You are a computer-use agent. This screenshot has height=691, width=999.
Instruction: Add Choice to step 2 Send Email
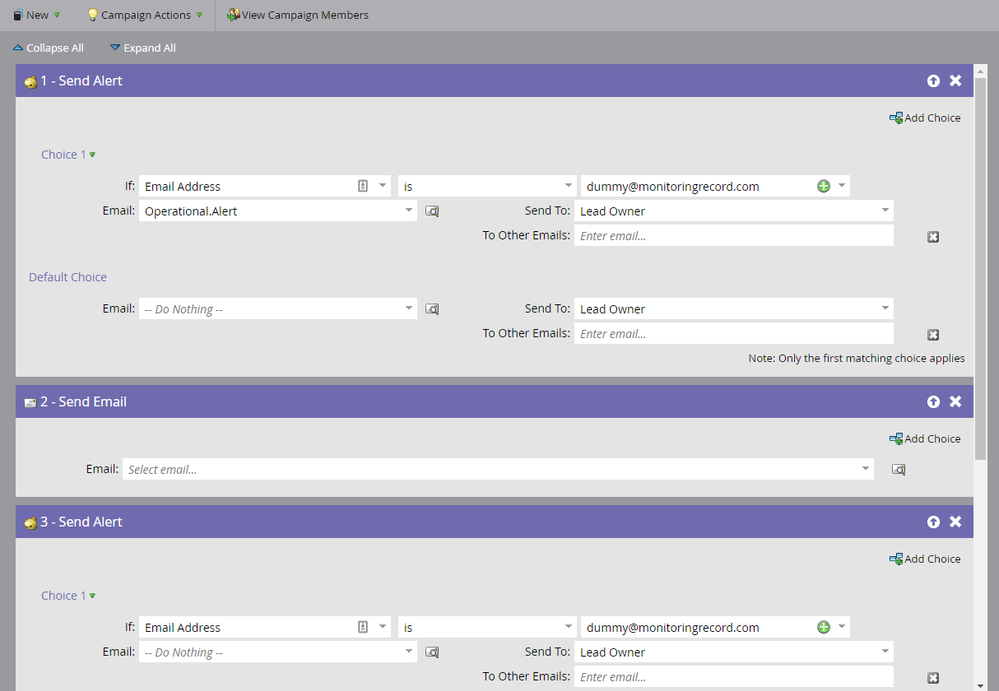pyautogui.click(x=925, y=439)
